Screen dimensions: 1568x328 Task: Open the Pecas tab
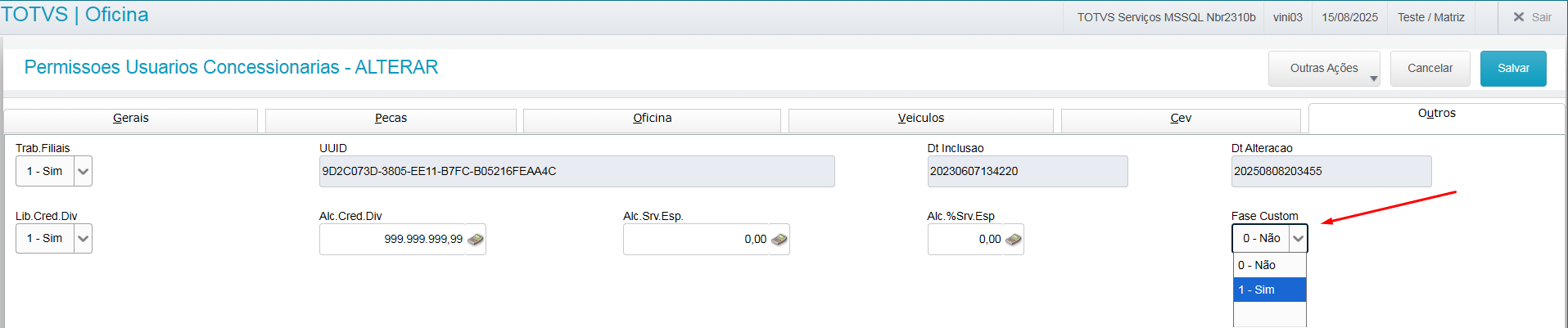(x=391, y=119)
